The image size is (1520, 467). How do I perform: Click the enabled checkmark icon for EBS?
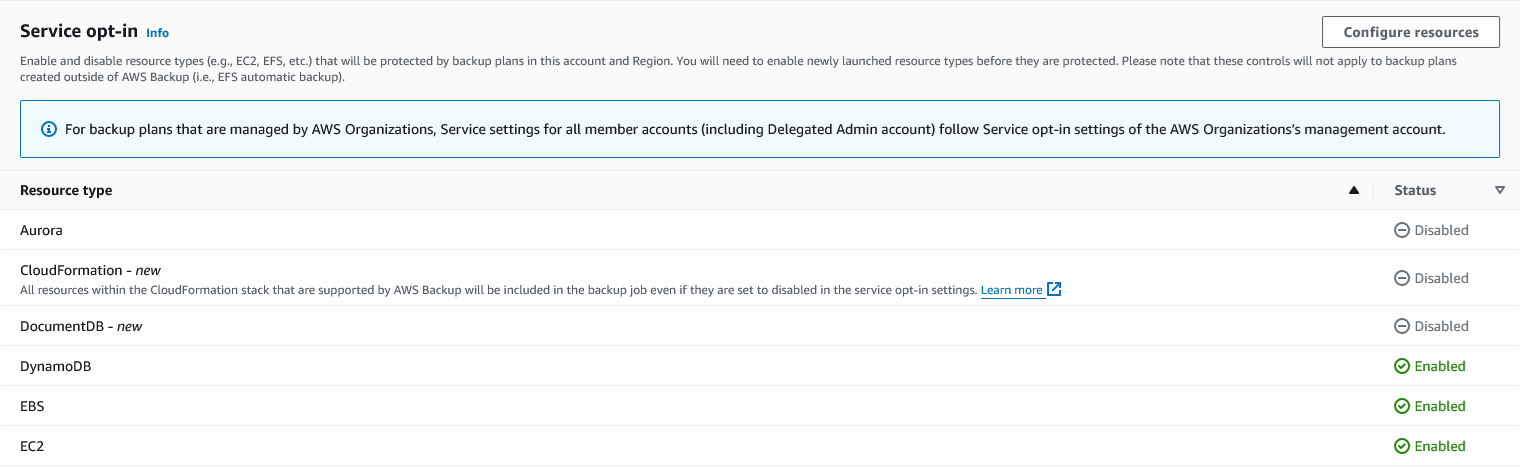coord(1402,406)
